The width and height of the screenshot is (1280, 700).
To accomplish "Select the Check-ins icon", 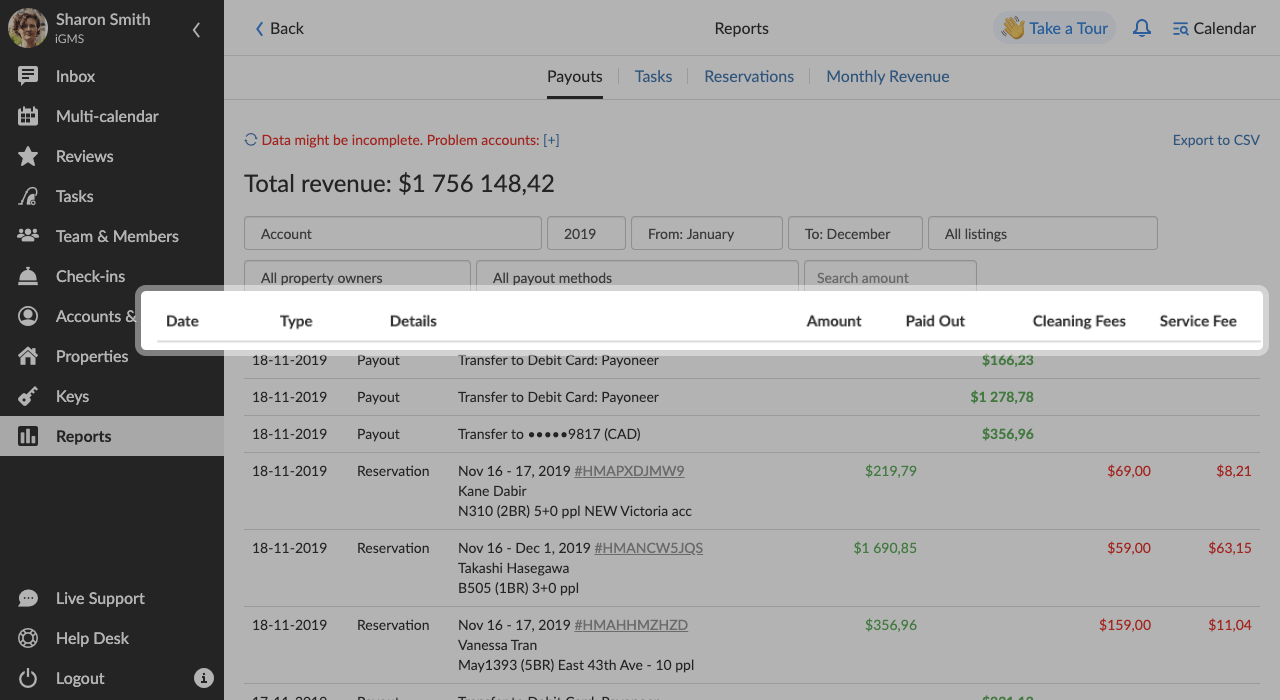I will click(97, 276).
